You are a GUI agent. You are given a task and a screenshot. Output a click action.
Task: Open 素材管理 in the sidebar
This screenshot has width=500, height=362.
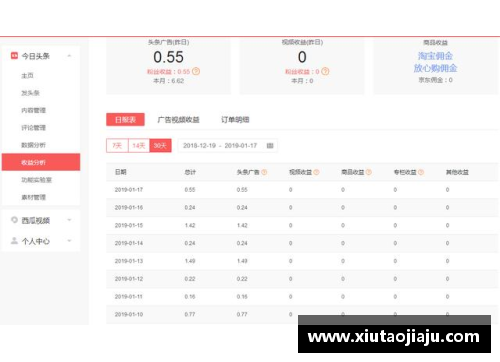click(33, 197)
